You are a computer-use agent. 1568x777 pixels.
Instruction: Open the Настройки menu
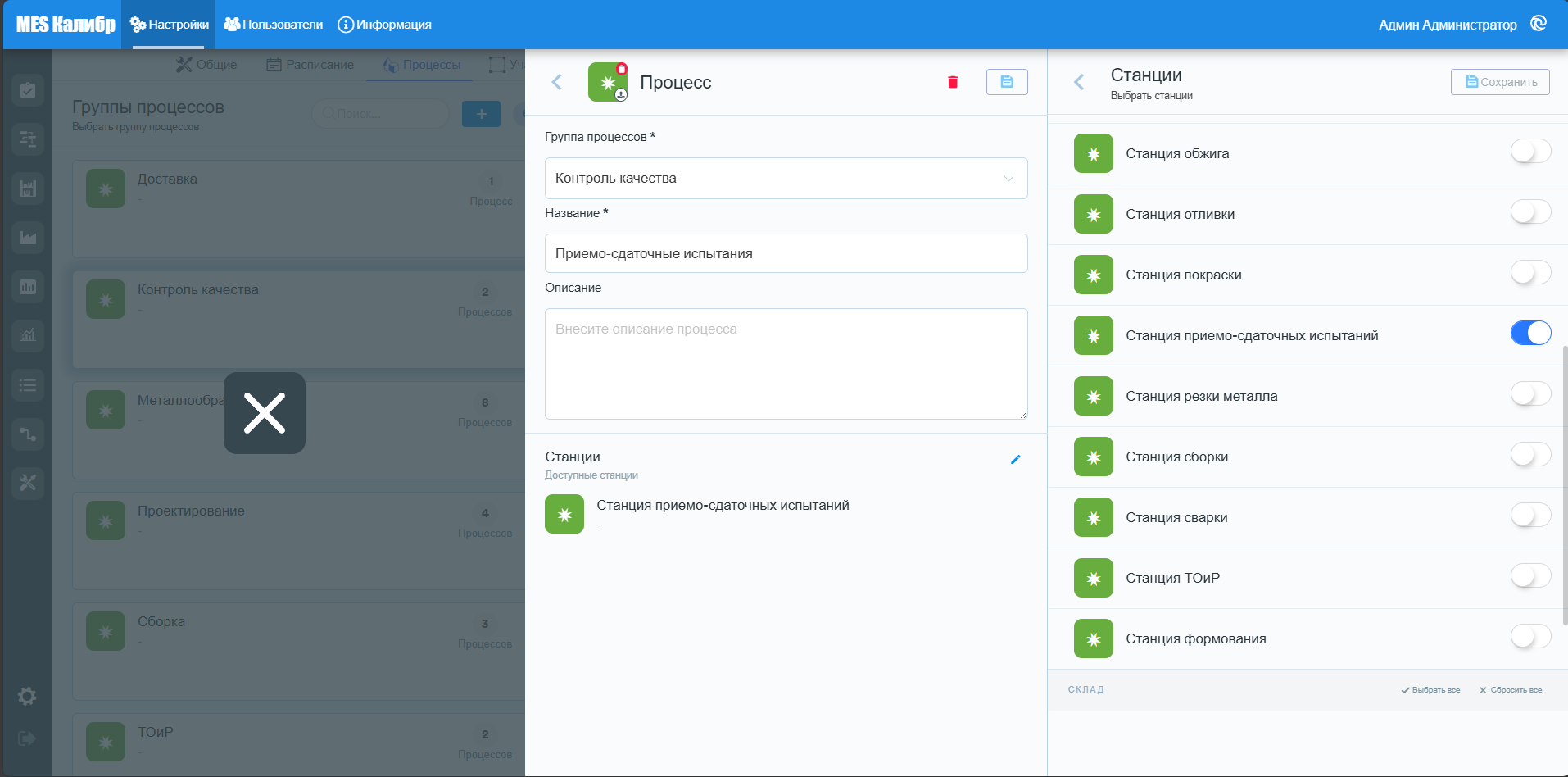click(169, 25)
